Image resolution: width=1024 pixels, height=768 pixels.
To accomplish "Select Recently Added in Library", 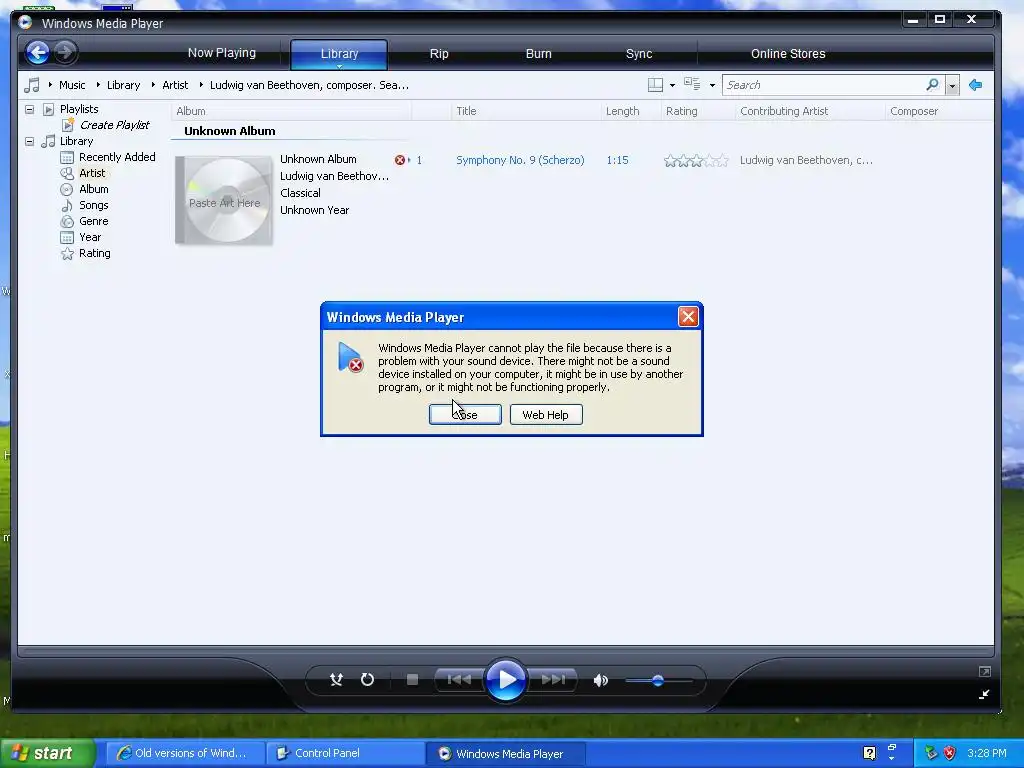I will [x=117, y=157].
